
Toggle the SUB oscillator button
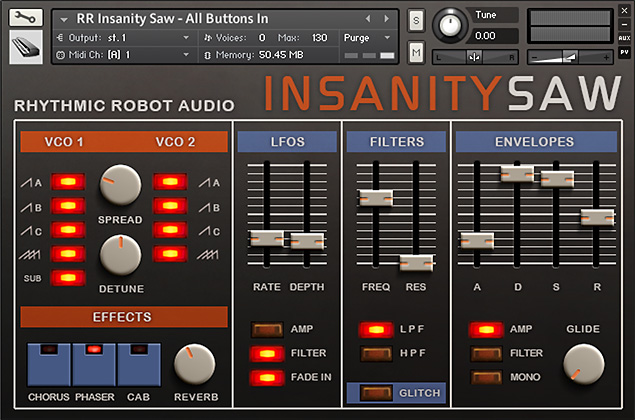click(68, 278)
